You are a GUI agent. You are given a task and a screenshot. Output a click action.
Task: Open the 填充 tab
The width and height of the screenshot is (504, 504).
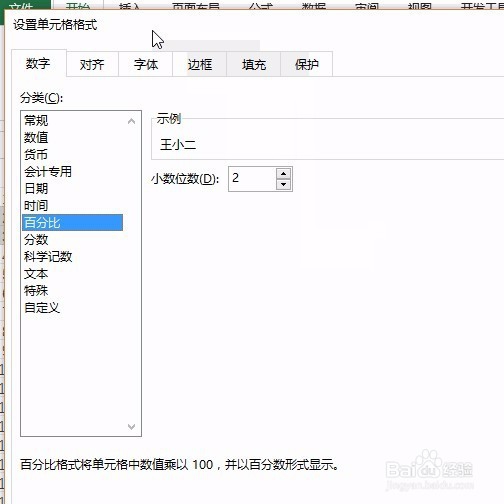253,64
